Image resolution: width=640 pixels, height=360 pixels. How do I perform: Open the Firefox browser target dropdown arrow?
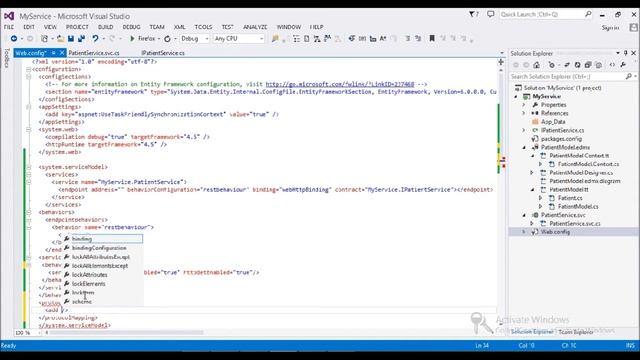tap(159, 39)
